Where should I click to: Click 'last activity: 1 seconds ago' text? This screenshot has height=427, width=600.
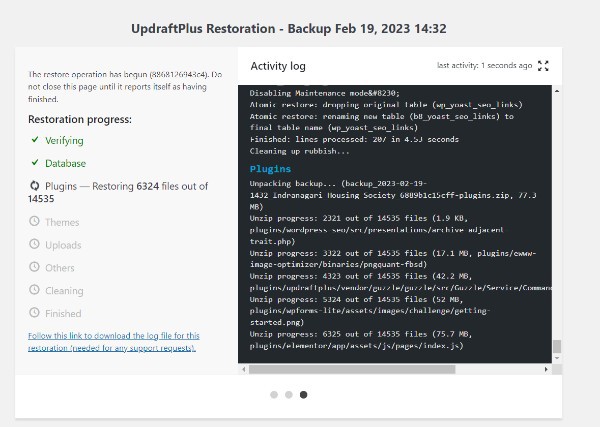click(484, 65)
